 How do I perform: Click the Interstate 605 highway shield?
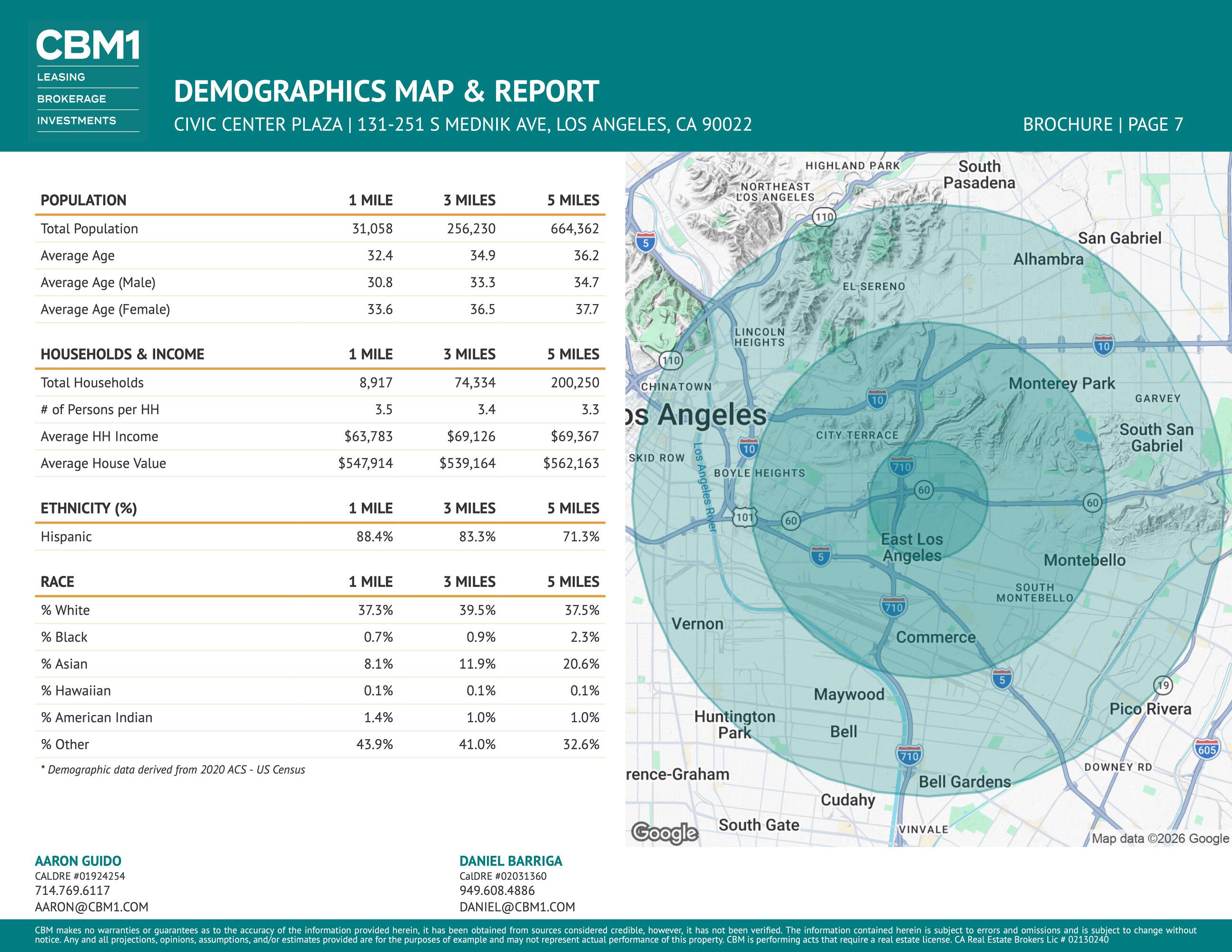1207,750
